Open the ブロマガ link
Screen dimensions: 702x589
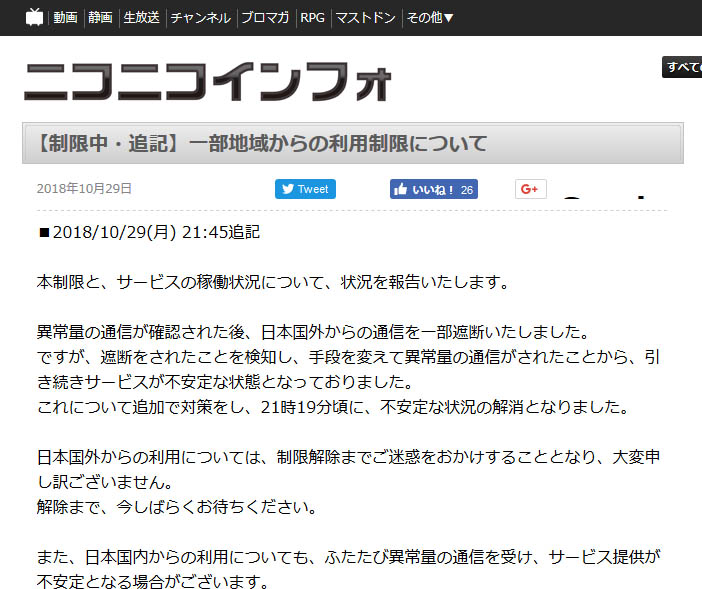click(x=266, y=17)
